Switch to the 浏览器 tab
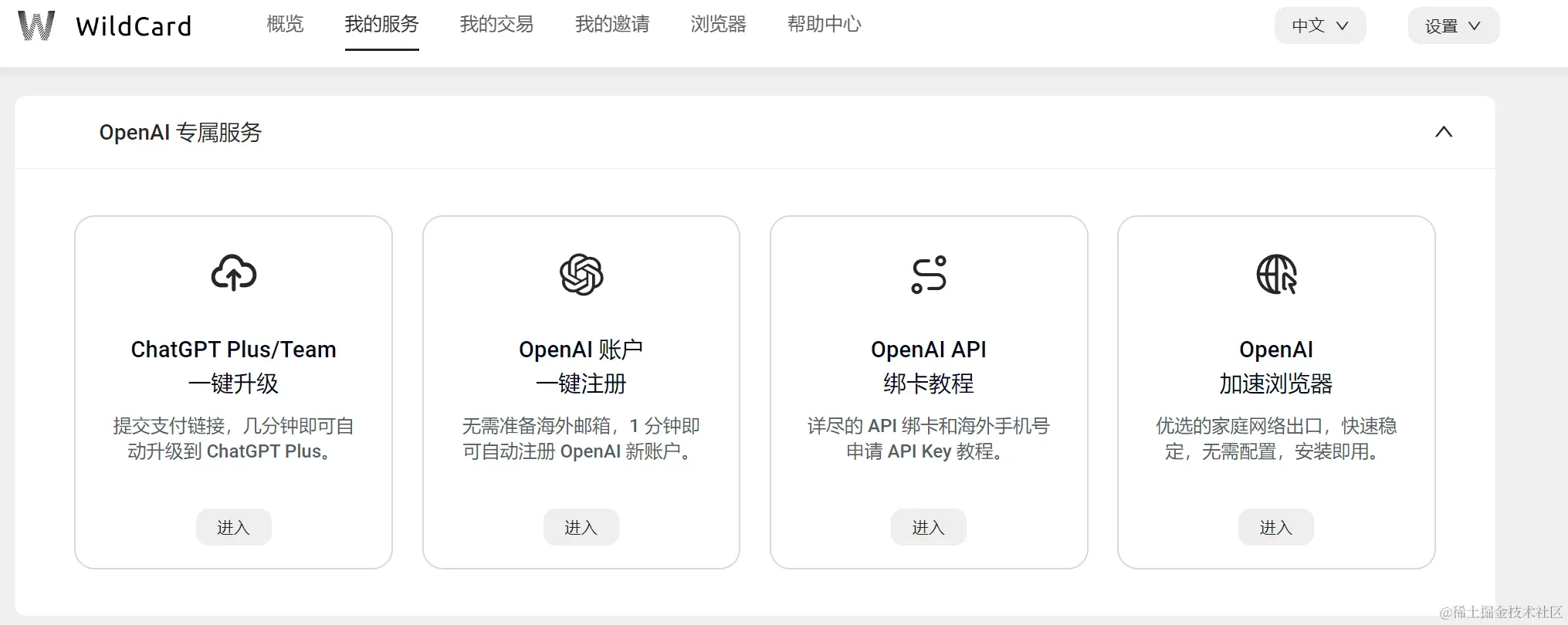This screenshot has width=1568, height=625. 718,25
